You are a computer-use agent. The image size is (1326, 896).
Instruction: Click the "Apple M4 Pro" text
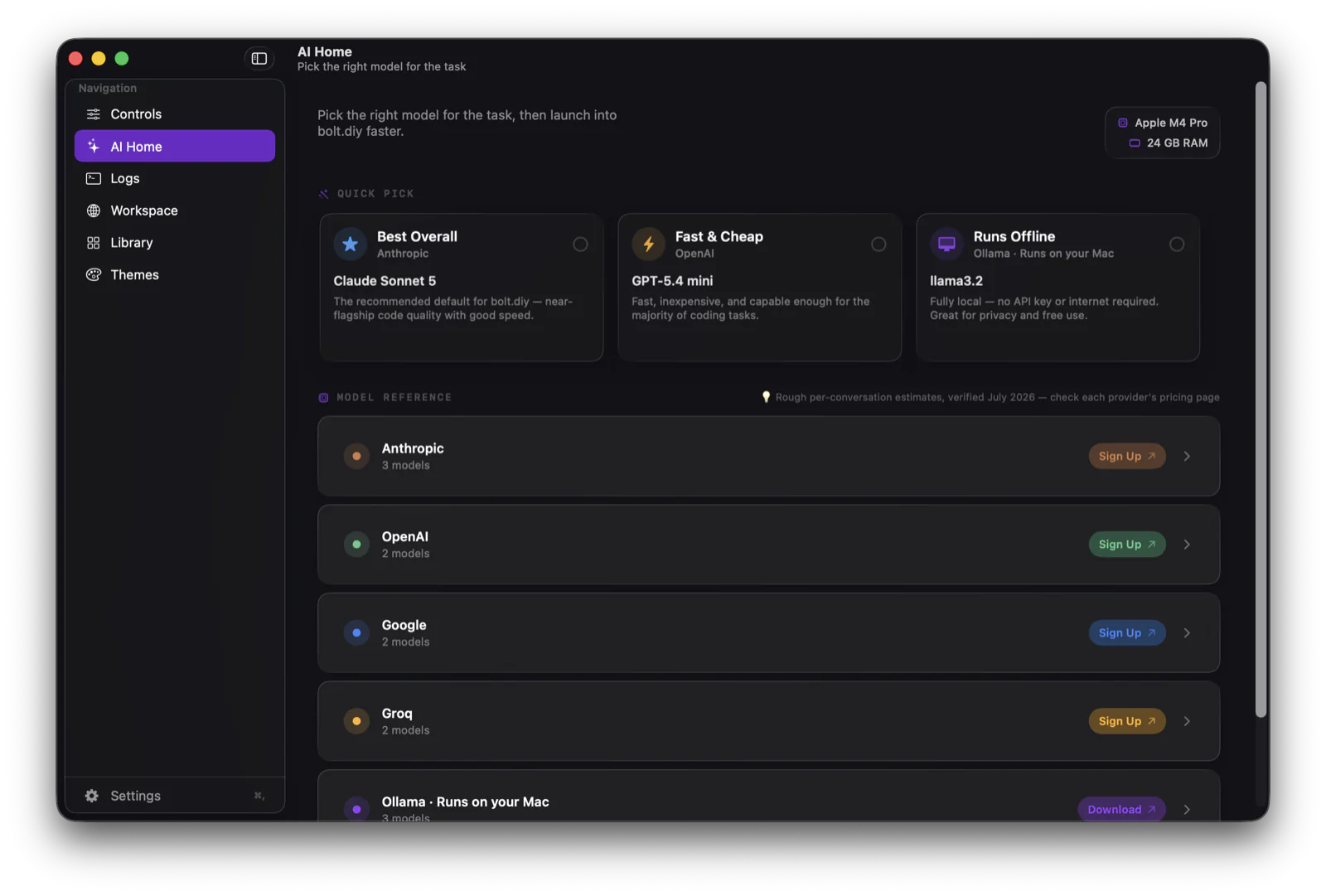pyautogui.click(x=1171, y=123)
